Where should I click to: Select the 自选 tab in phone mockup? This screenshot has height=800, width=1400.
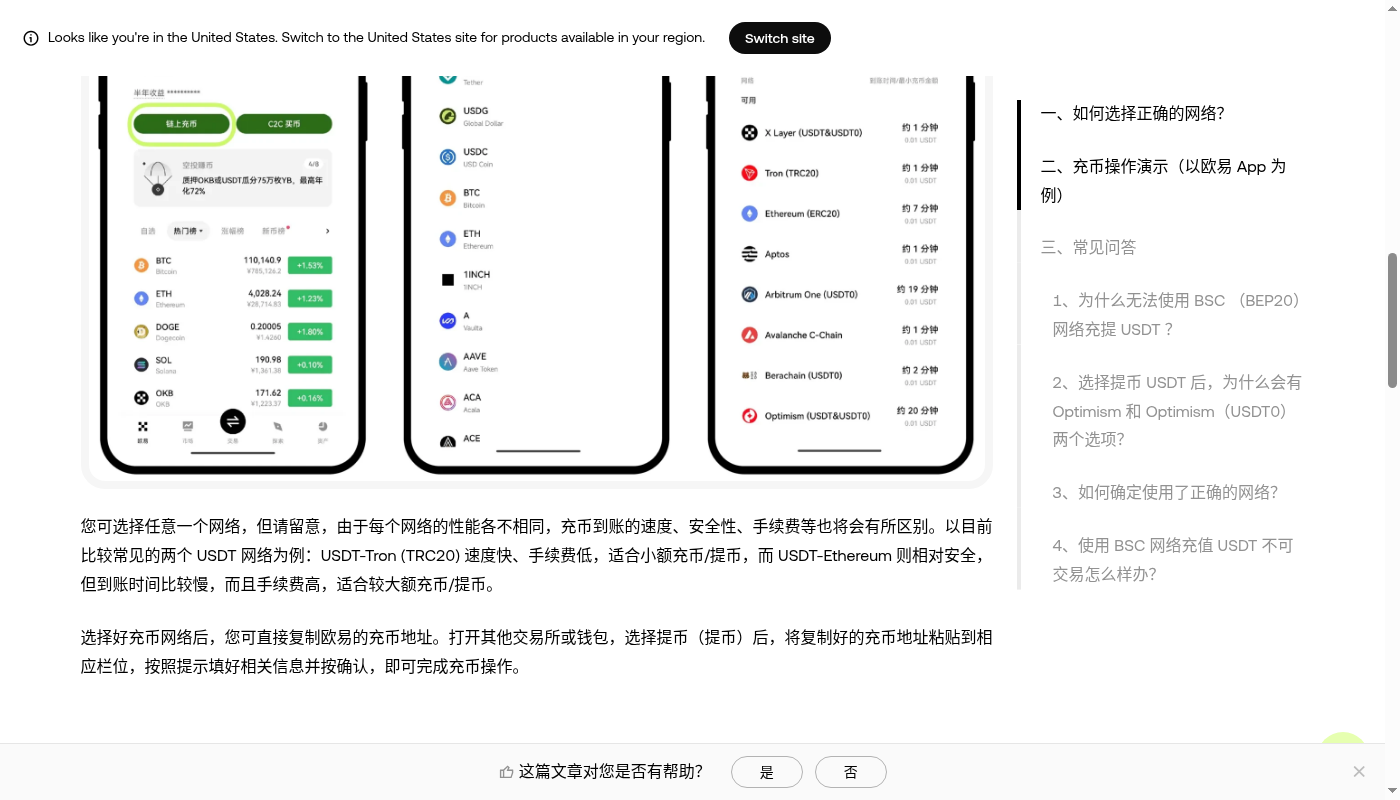click(x=148, y=231)
